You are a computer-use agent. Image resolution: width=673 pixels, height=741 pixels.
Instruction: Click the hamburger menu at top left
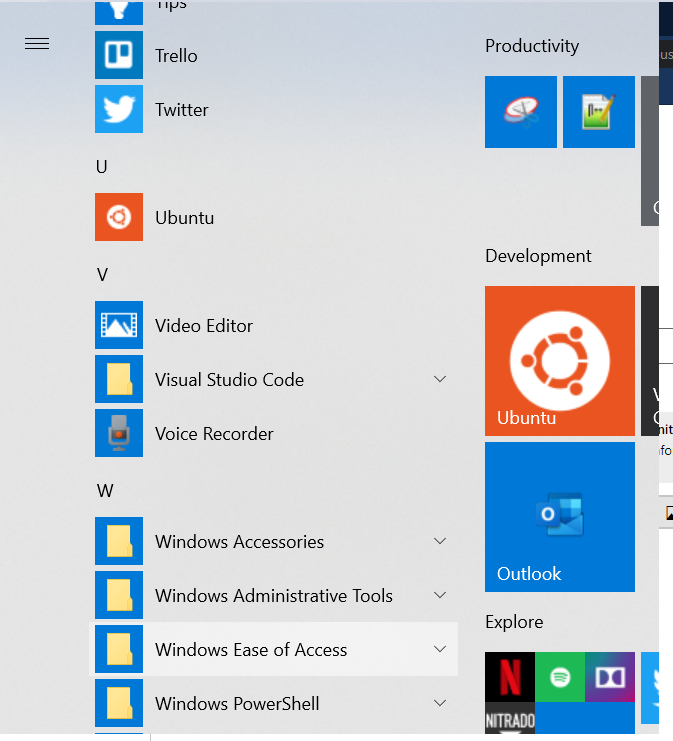[37, 44]
